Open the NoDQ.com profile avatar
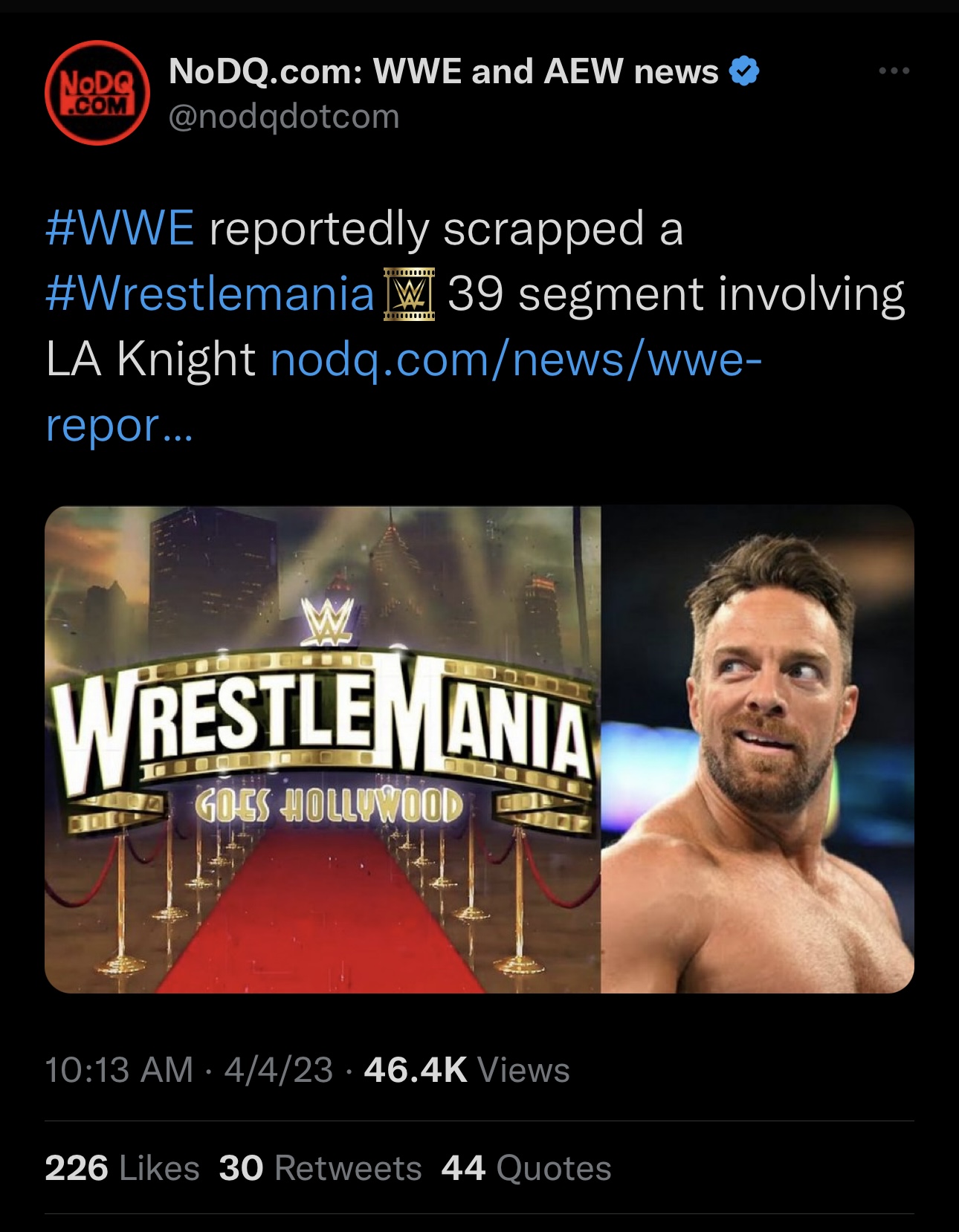959x1232 pixels. click(97, 93)
